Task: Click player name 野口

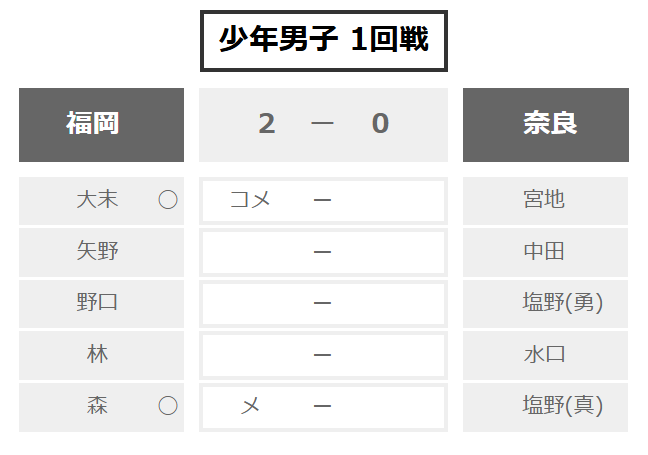Action: point(98,303)
